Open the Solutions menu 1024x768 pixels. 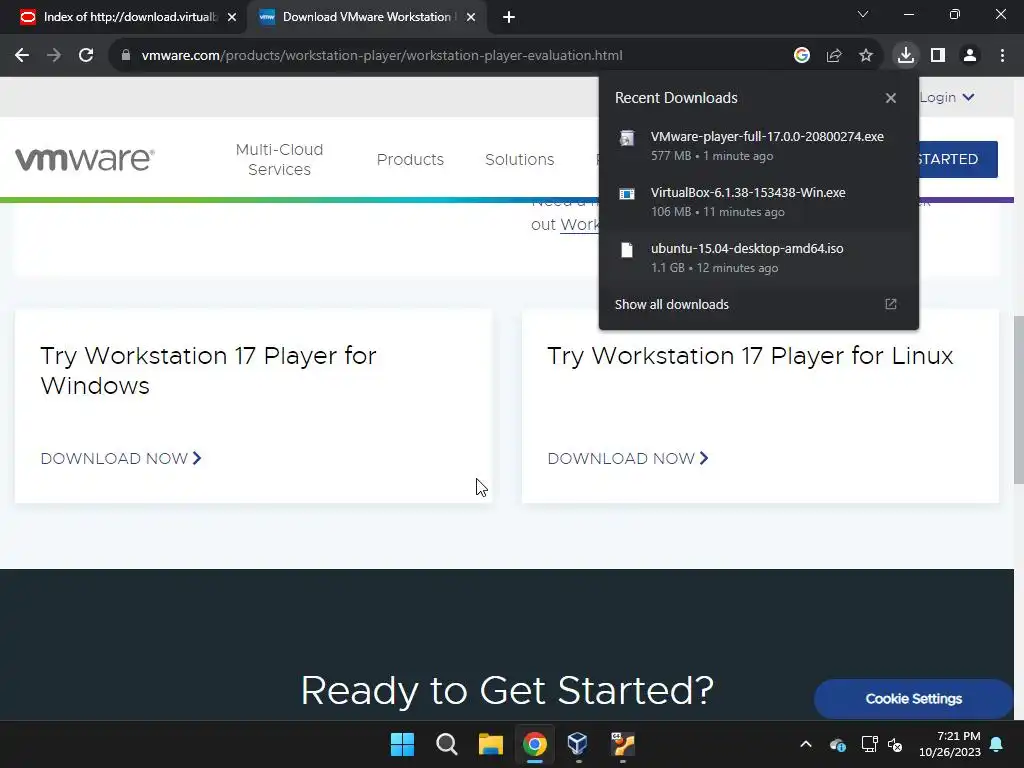519,159
